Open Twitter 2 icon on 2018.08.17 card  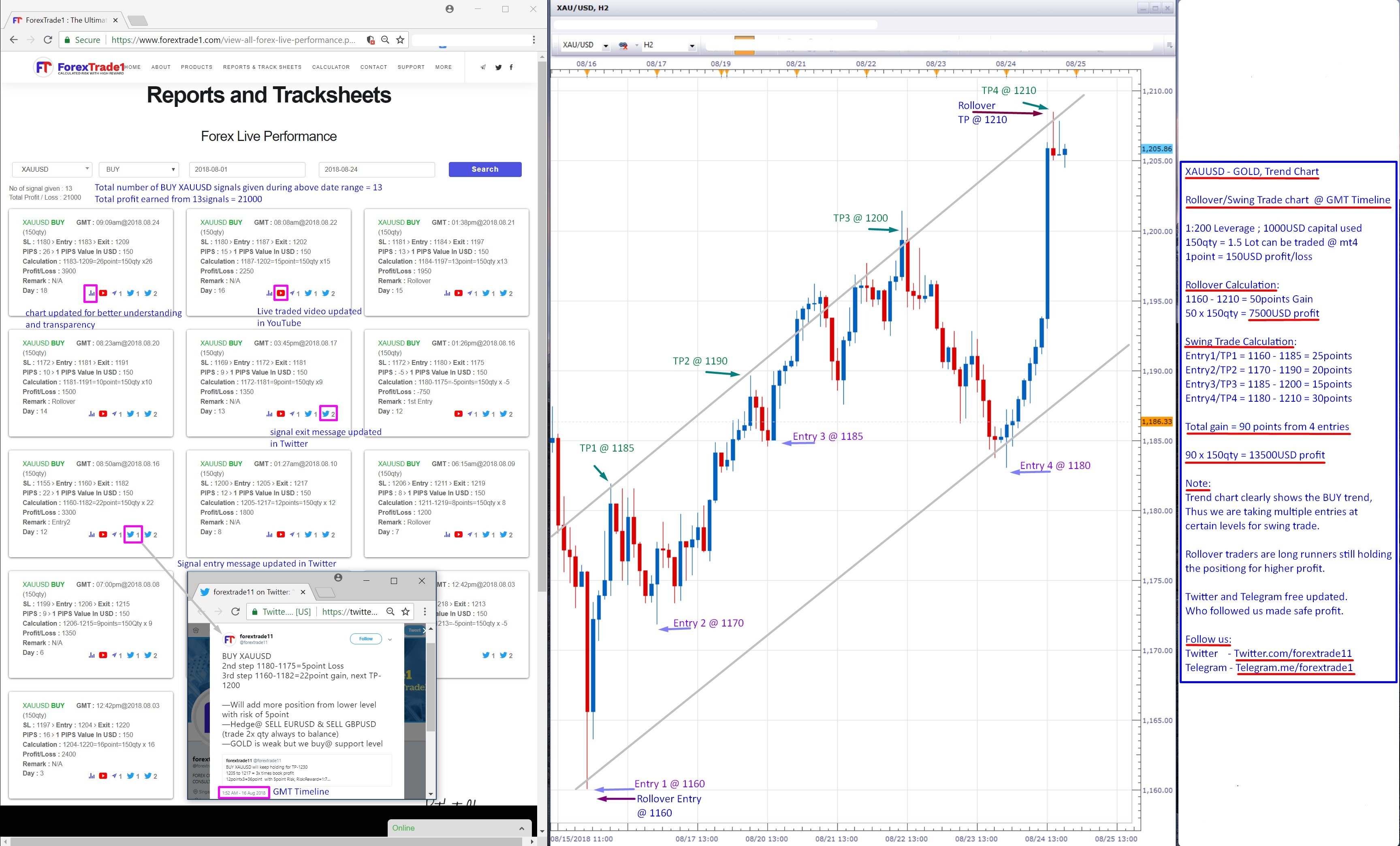[329, 413]
